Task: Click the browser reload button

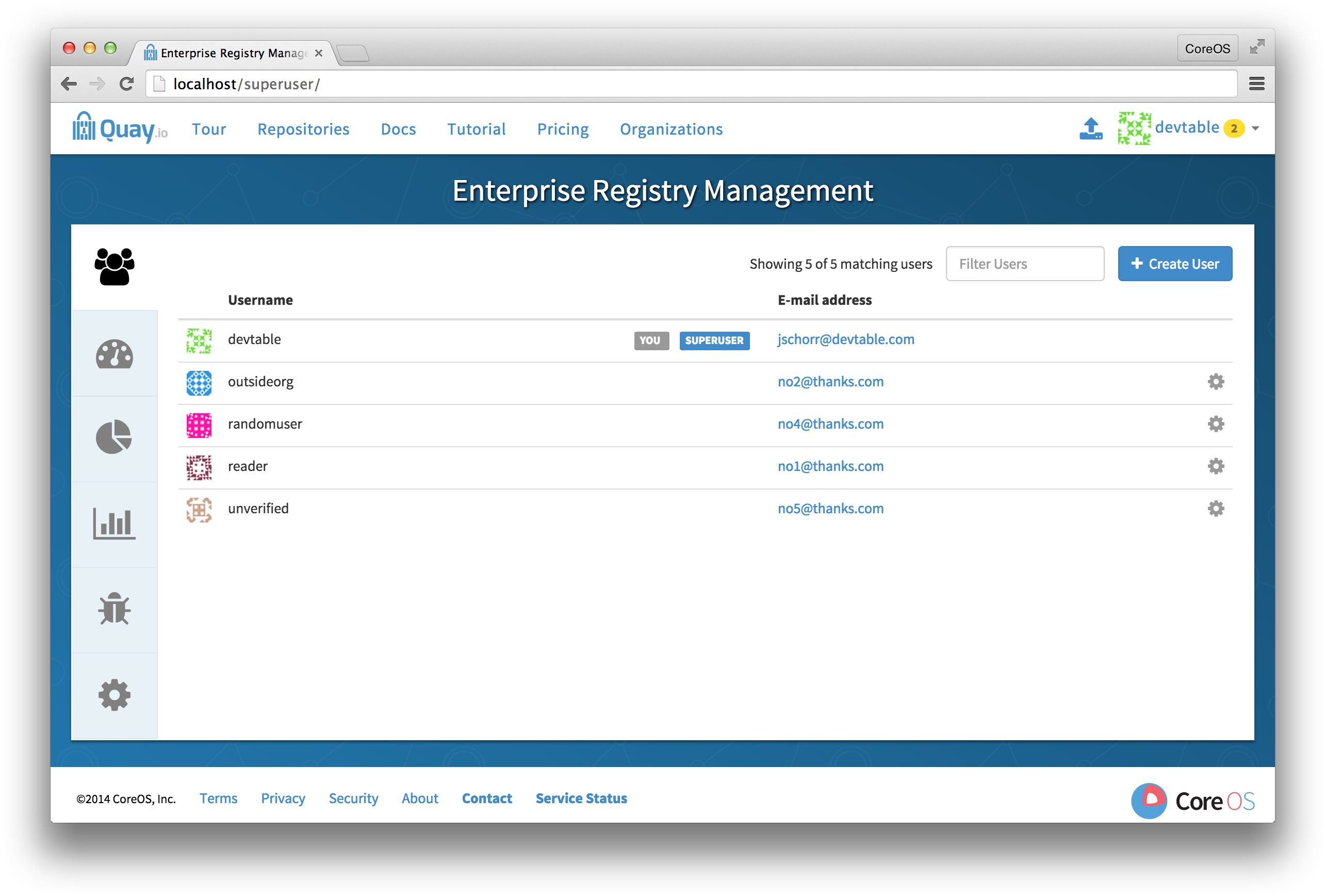Action: click(126, 84)
